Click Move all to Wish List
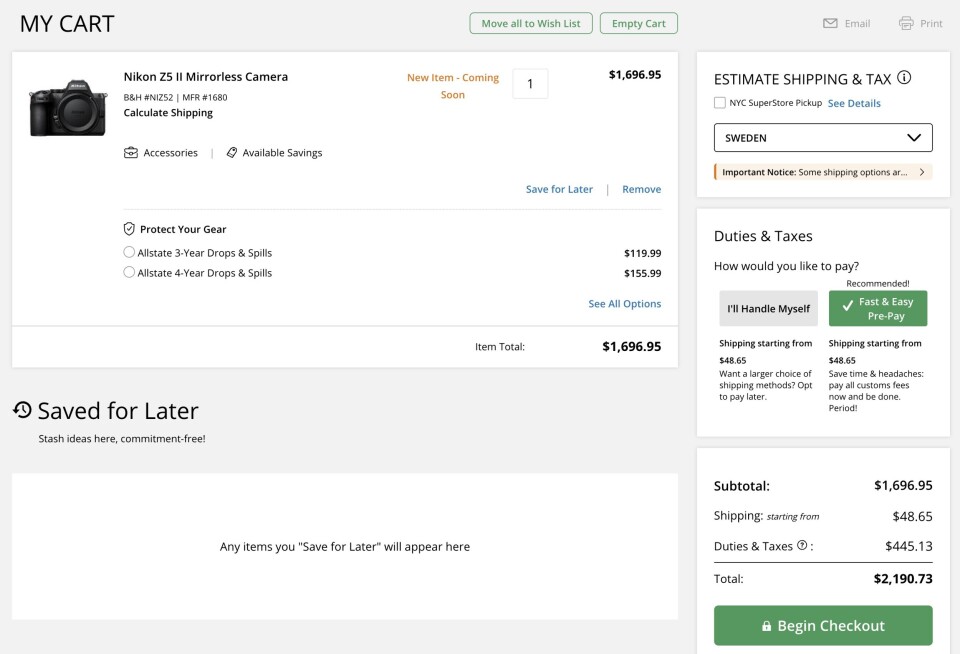The height and width of the screenshot is (654, 960). pyautogui.click(x=531, y=23)
